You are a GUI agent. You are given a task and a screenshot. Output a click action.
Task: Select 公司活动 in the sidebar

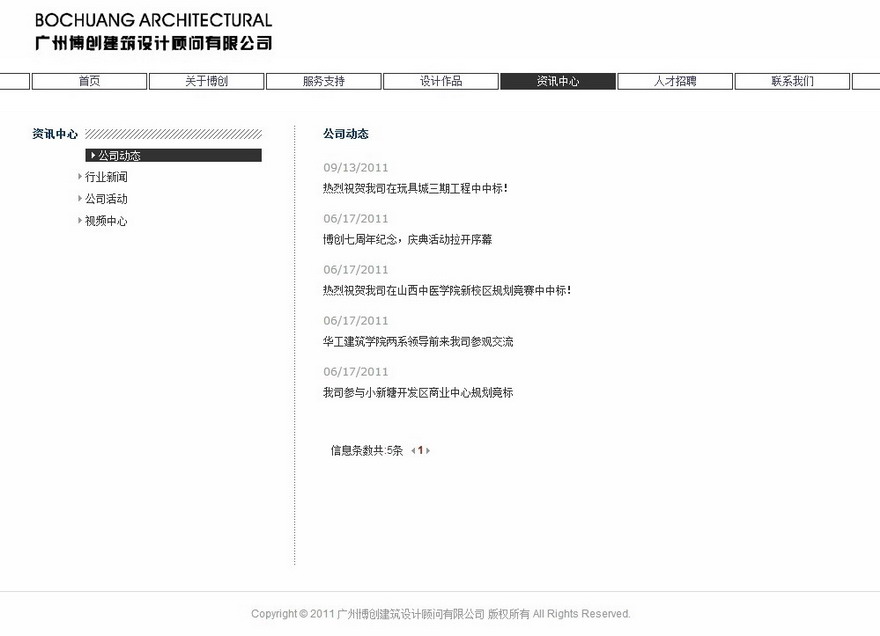[106, 199]
